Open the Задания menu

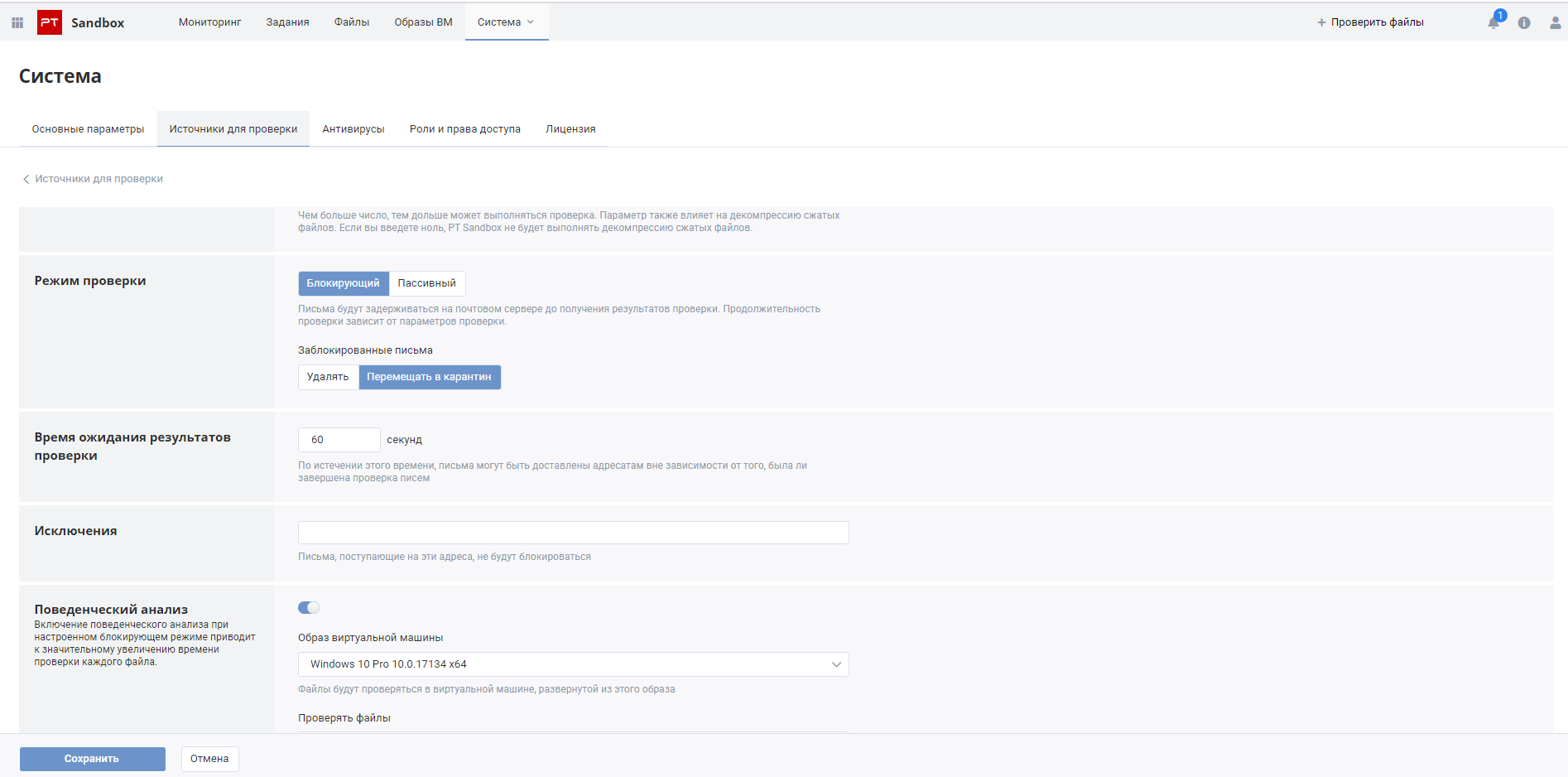pyautogui.click(x=287, y=22)
